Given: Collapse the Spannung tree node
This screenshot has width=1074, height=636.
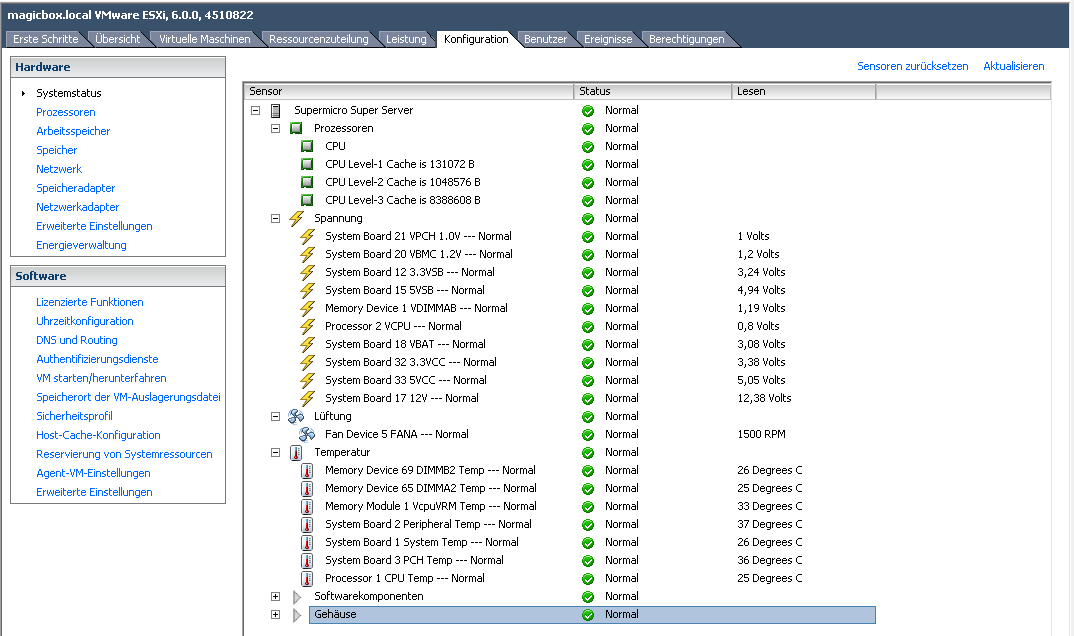Looking at the screenshot, I should [x=275, y=218].
